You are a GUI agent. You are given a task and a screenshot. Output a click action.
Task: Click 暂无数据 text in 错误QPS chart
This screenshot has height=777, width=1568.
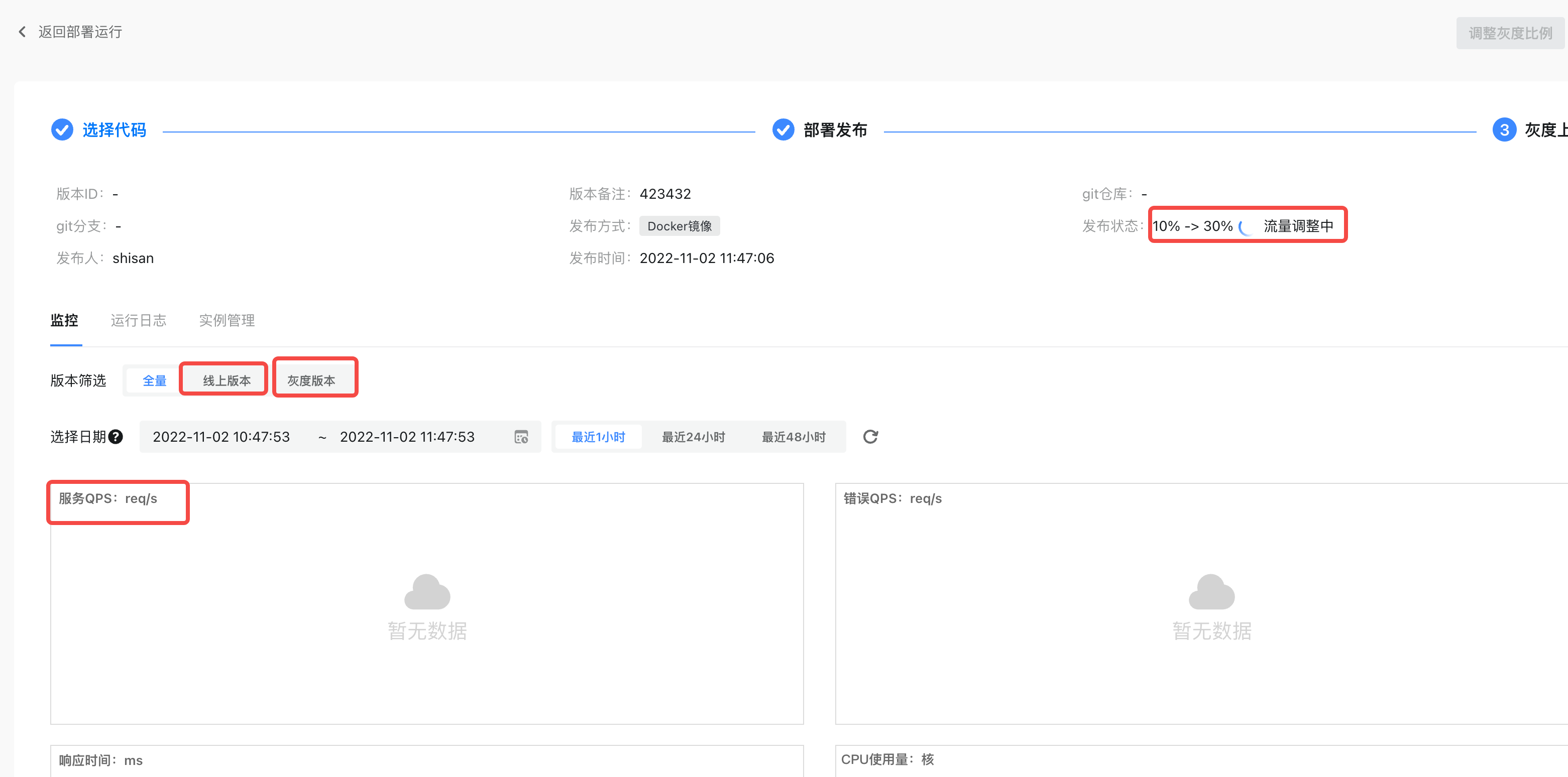pos(1212,630)
